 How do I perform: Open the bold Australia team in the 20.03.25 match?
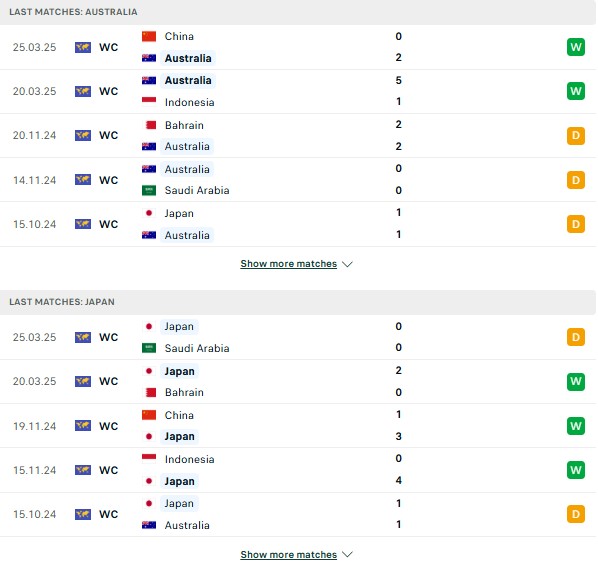188,80
